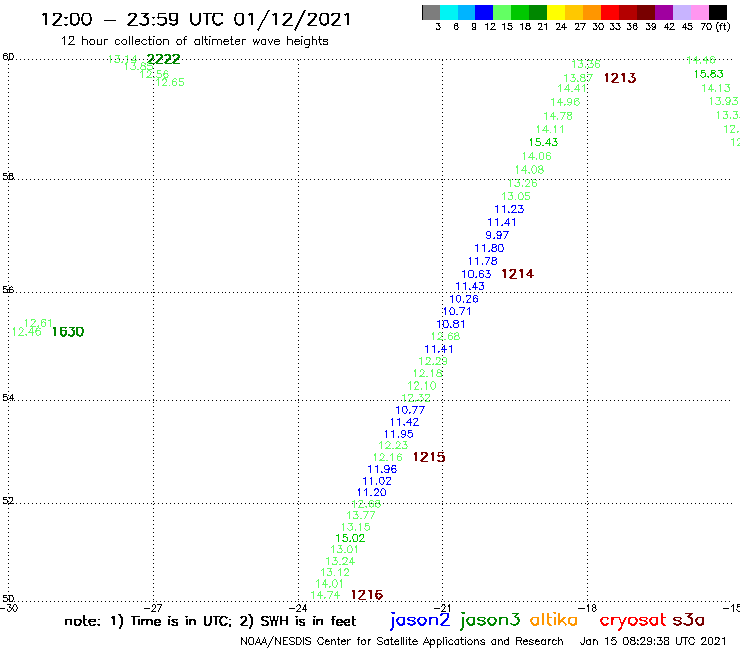Click the wave height value '15.43'

click(x=543, y=142)
